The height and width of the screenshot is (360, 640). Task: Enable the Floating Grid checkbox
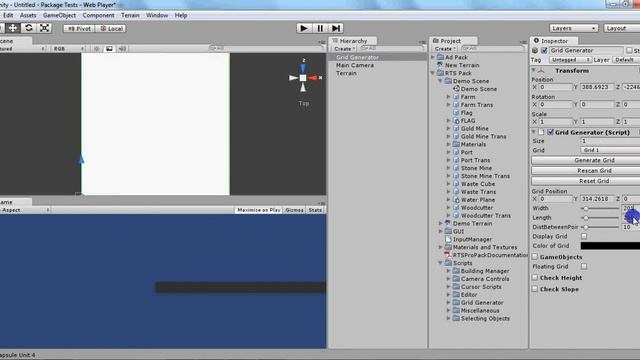584,266
